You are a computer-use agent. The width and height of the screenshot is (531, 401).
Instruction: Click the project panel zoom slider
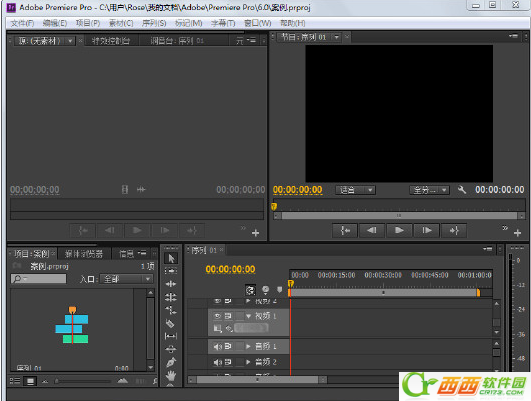83,381
